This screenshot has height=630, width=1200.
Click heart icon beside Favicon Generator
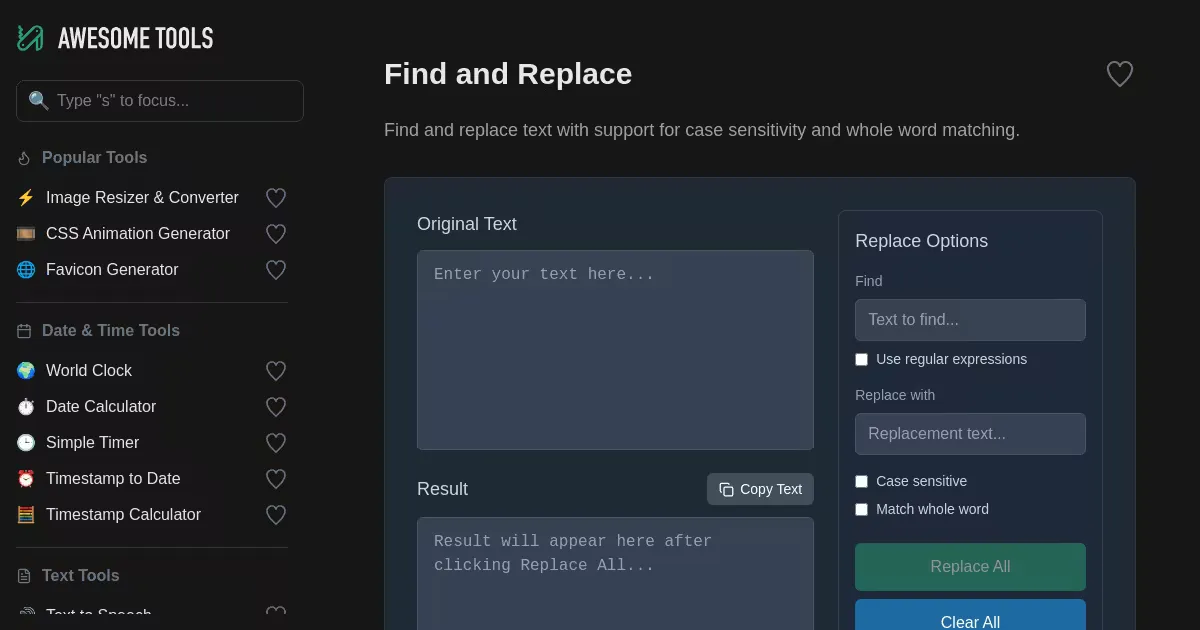coord(276,270)
